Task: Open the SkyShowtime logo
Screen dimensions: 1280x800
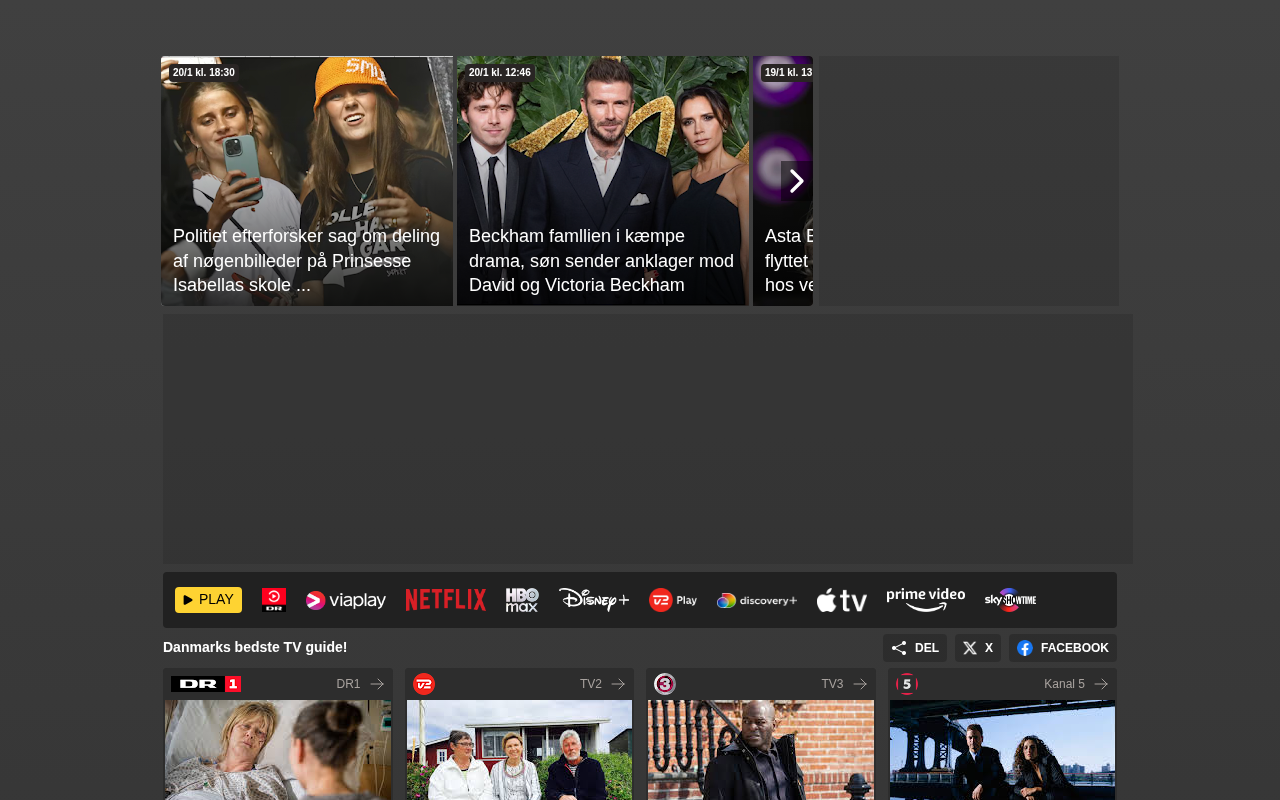Action: 1010,600
